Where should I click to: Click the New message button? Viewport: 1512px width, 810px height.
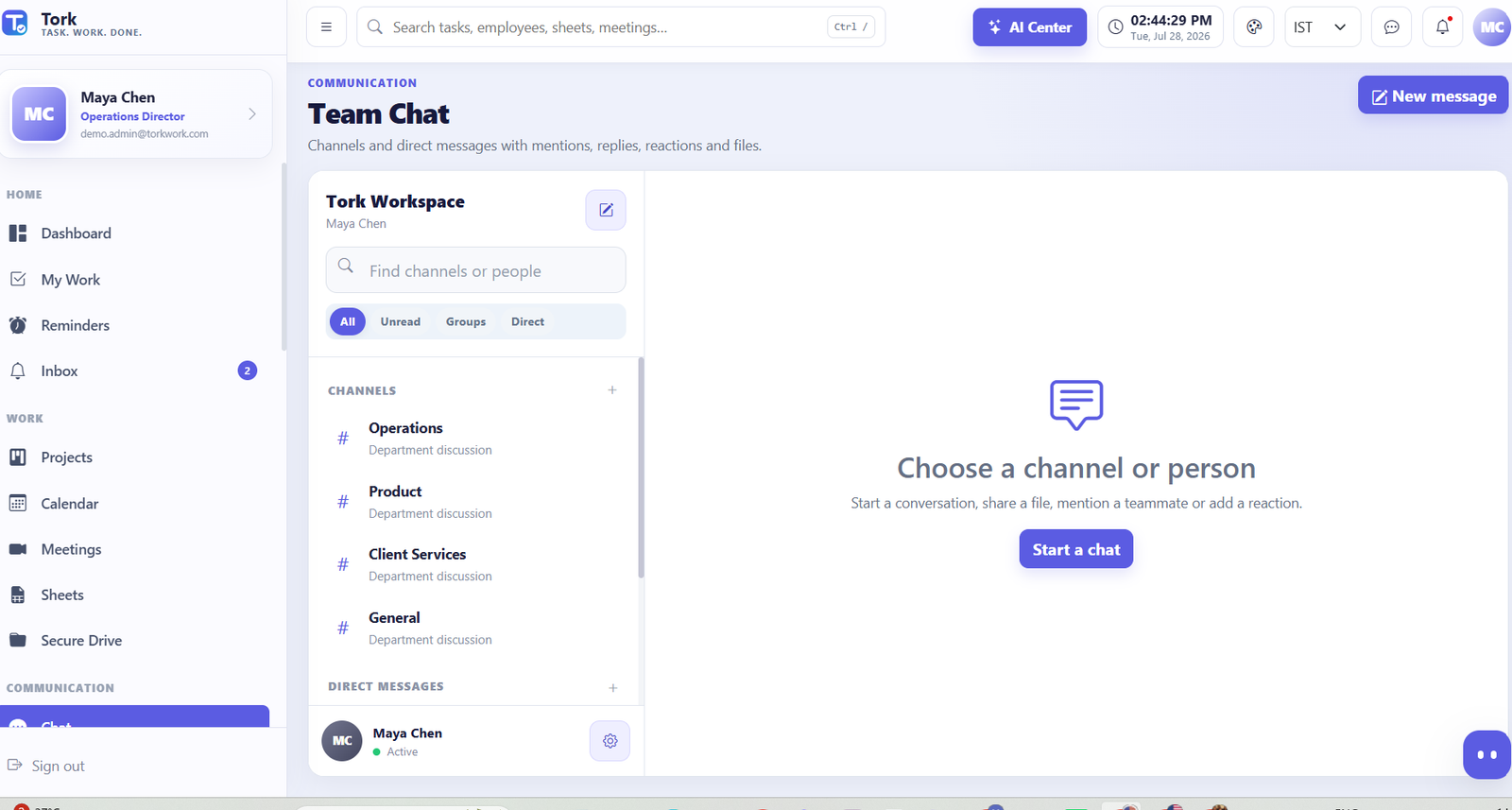click(1433, 95)
